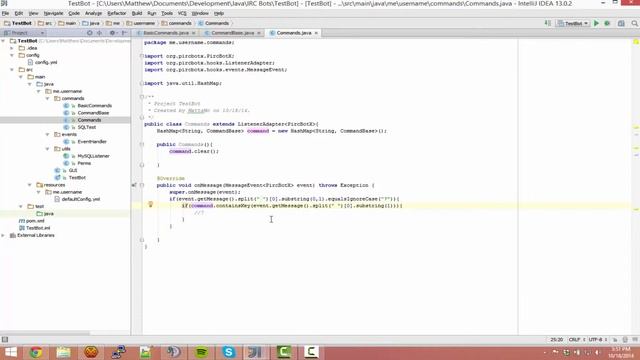Open Skype from the Windows taskbar
640x360 pixels.
click(229, 352)
